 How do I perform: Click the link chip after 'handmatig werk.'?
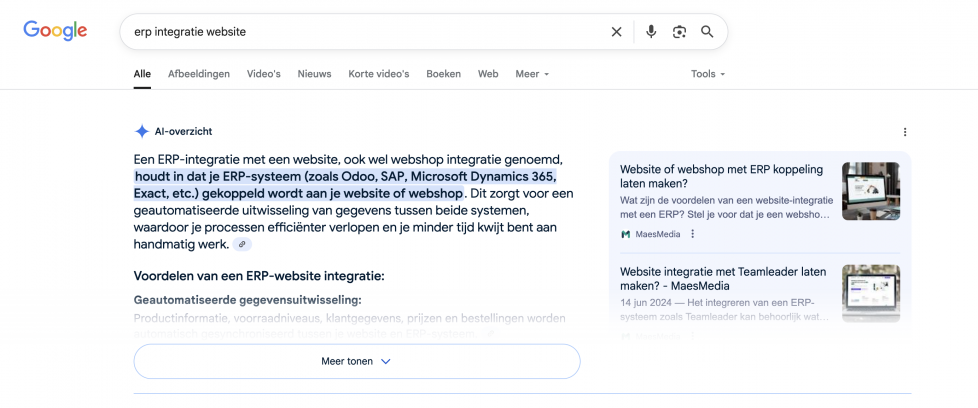click(243, 245)
